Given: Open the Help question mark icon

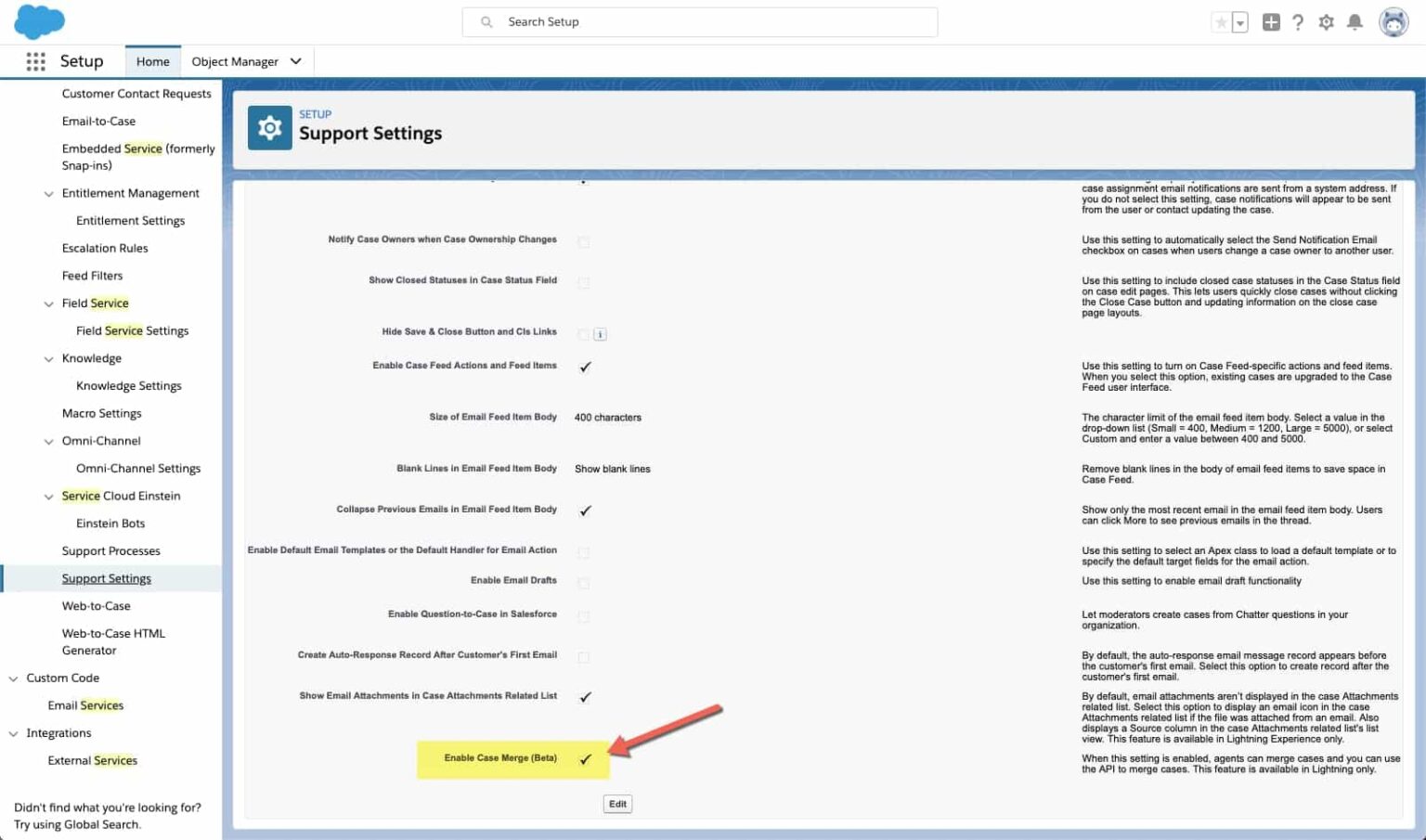Looking at the screenshot, I should 1298,21.
